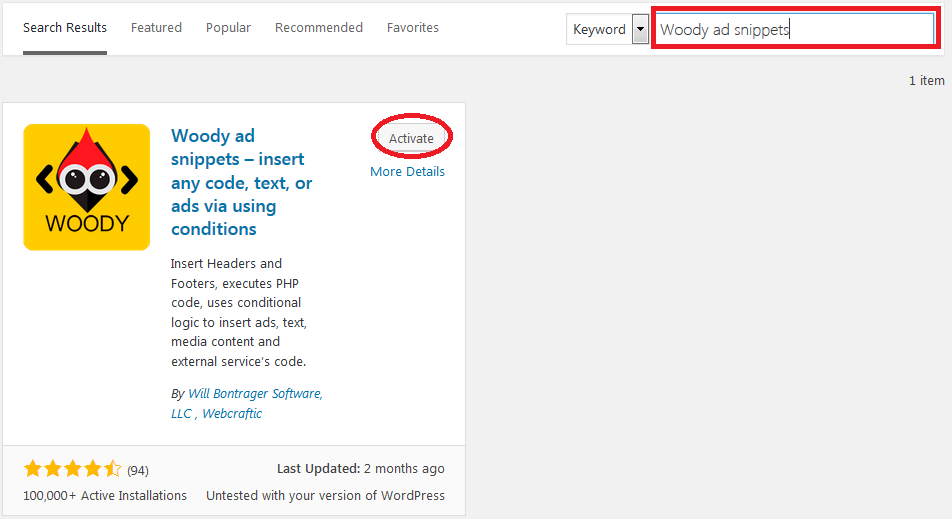Visit Webcraftic author link
This screenshot has height=519, width=952.
point(232,413)
